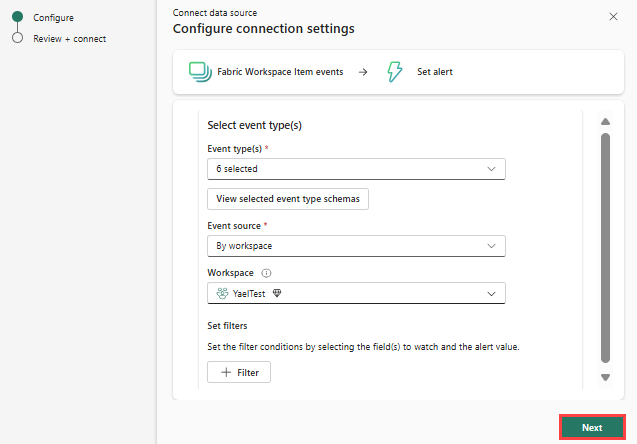Select the Configure step indicator circle
Viewport: 637px width, 444px height.
pos(17,17)
